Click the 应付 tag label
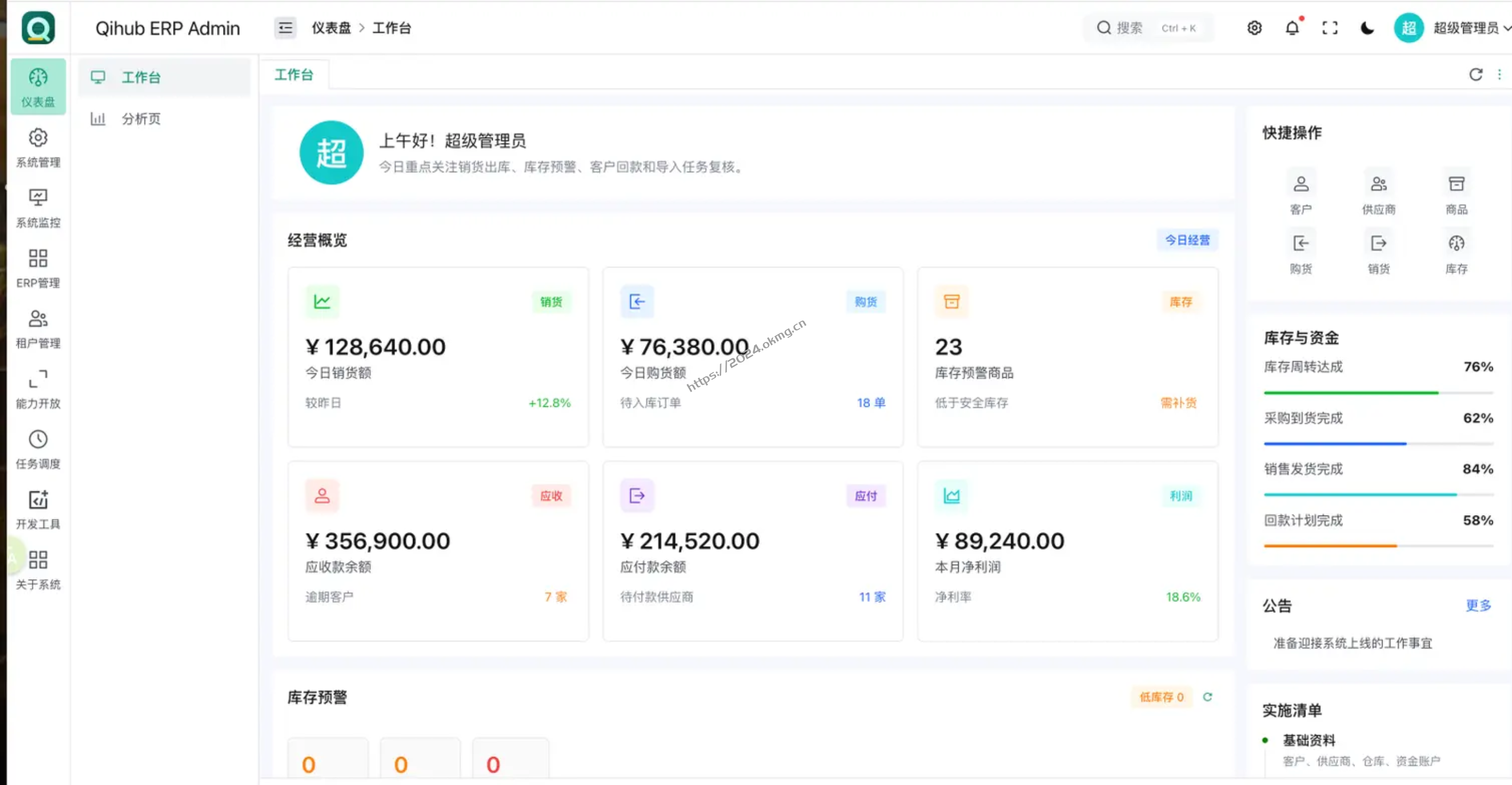 tap(866, 496)
